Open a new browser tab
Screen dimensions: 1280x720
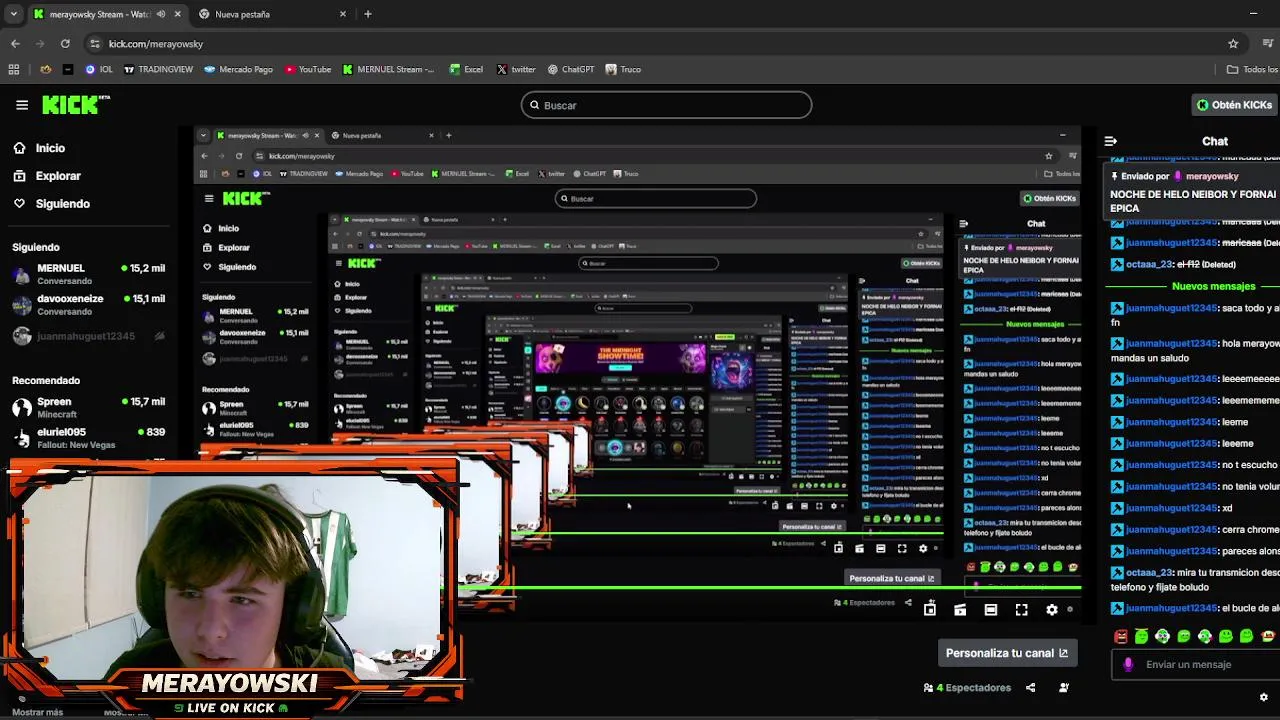[x=368, y=14]
